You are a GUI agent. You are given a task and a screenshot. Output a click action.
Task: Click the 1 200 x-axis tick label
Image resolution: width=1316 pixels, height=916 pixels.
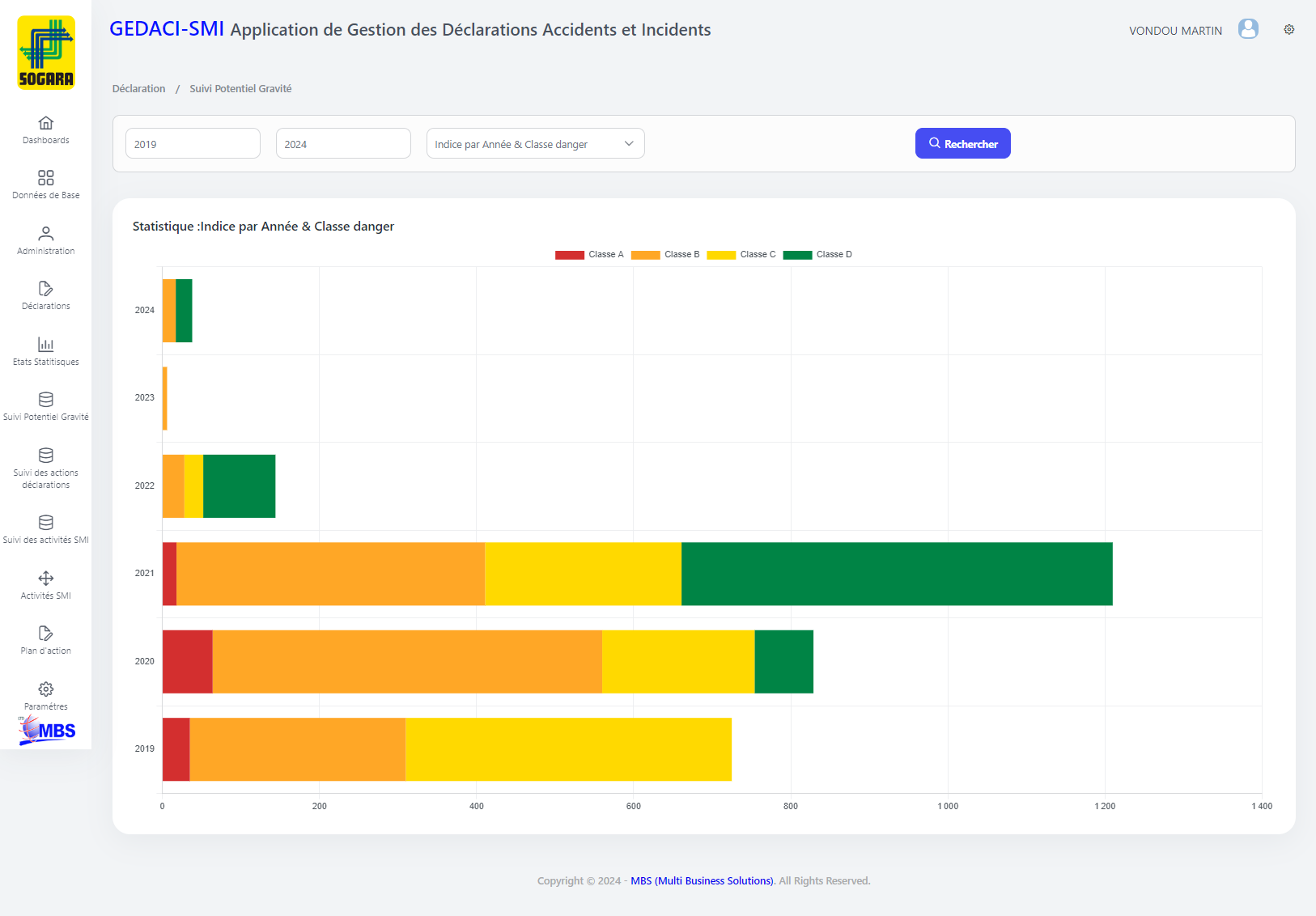(x=1105, y=807)
